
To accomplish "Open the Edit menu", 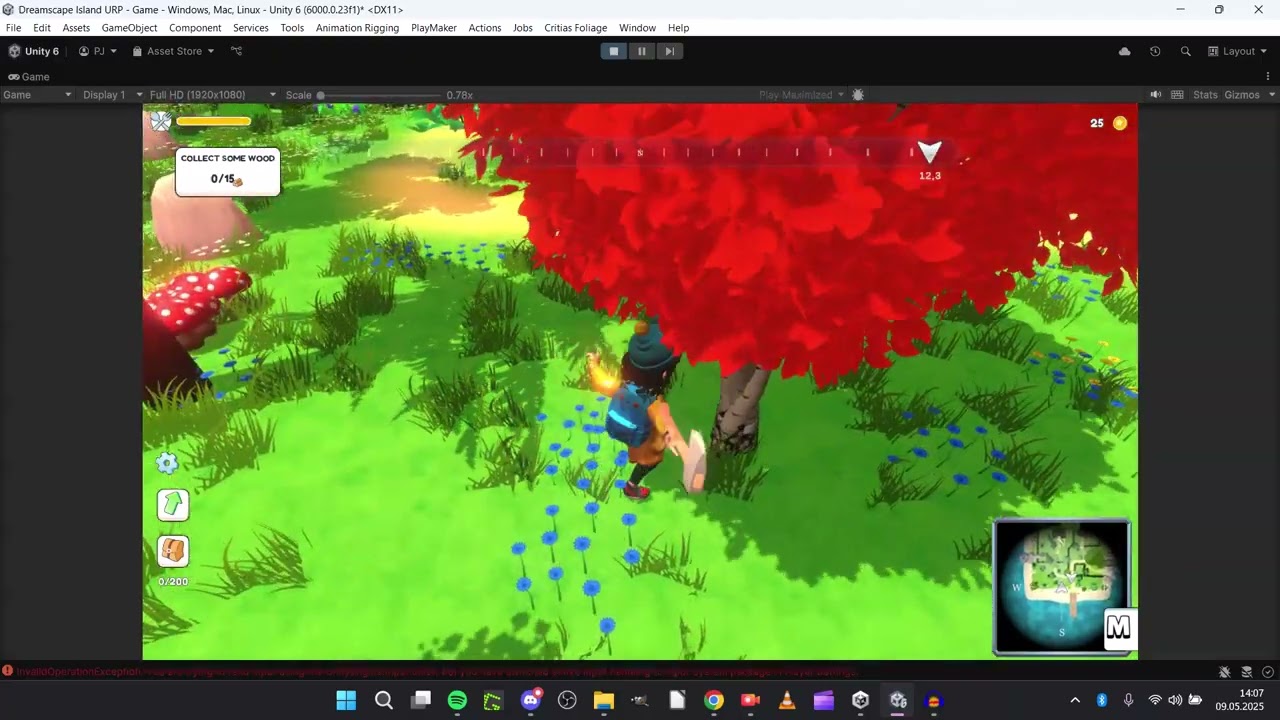I will pyautogui.click(x=42, y=28).
